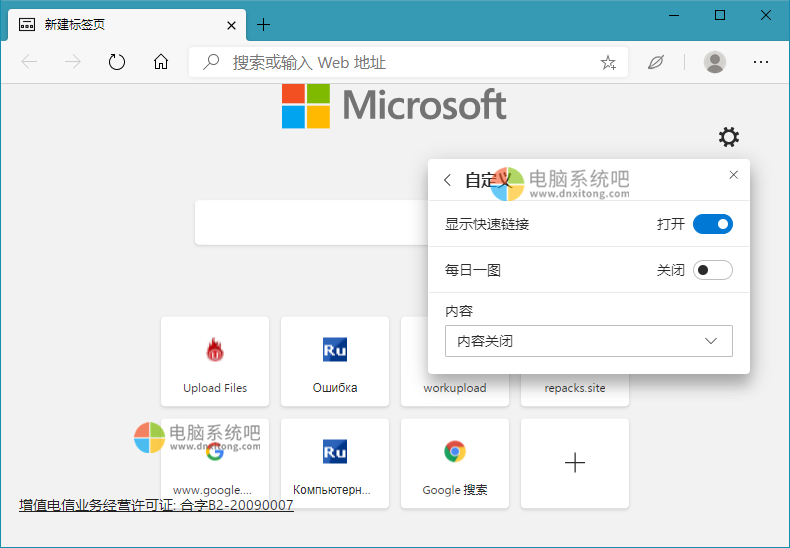790x548 pixels.
Task: Maximize the browser window
Action: 720,16
